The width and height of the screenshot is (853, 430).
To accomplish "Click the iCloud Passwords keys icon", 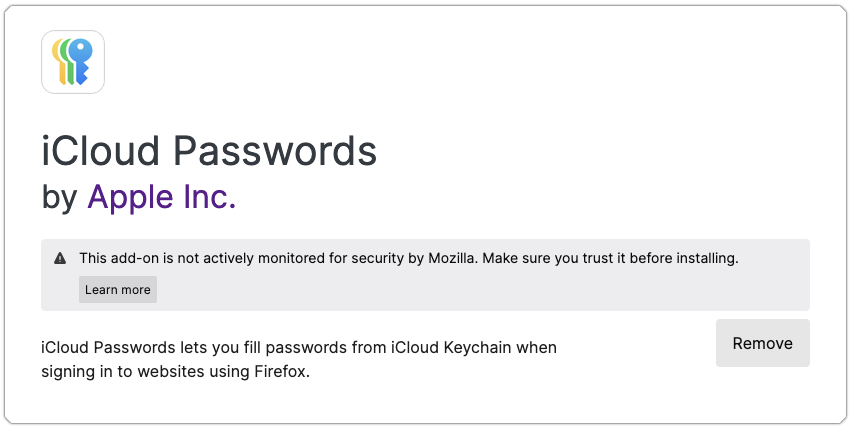I will pyautogui.click(x=73, y=62).
